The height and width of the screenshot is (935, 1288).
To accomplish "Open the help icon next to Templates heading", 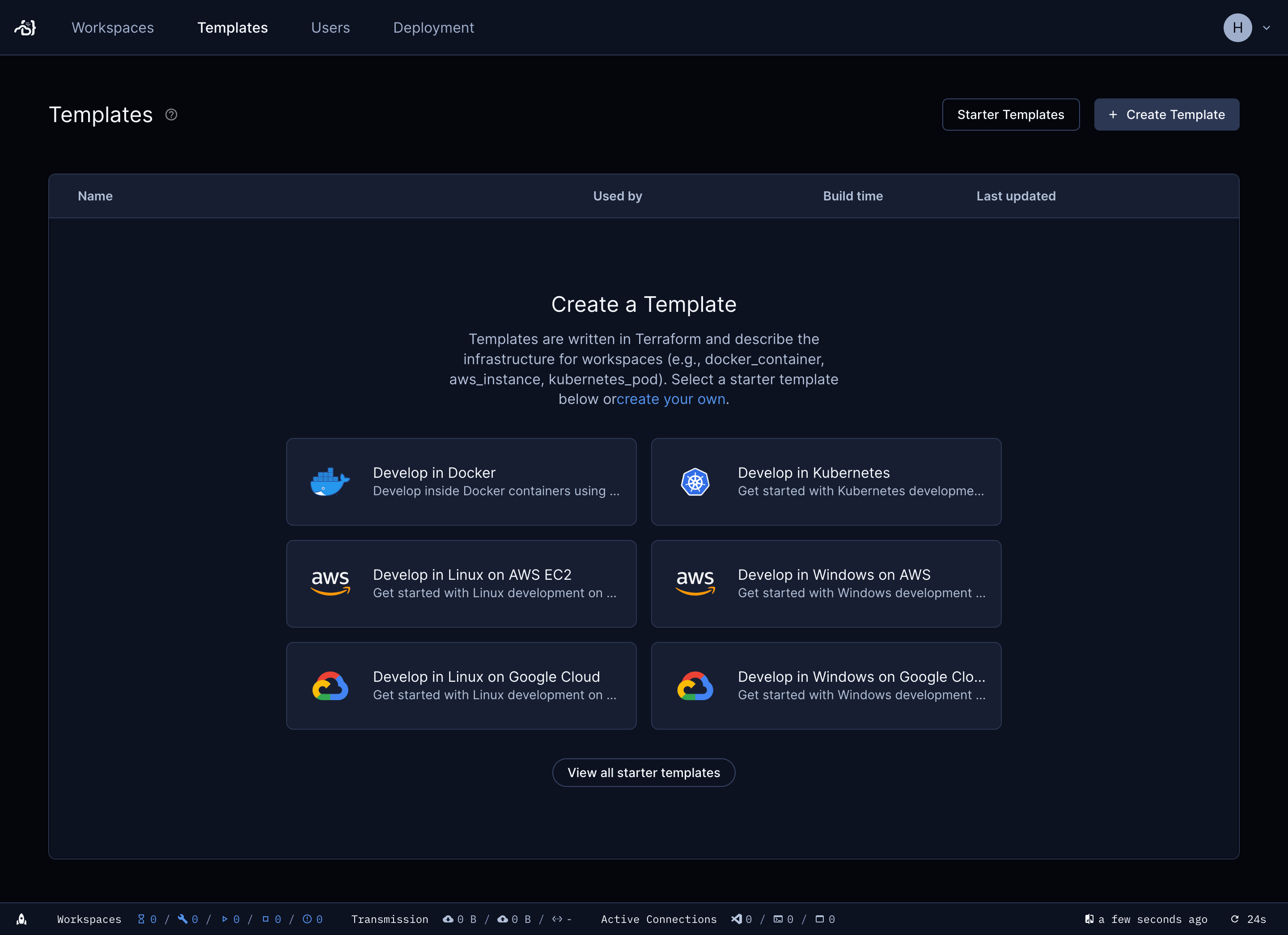I will tap(170, 114).
